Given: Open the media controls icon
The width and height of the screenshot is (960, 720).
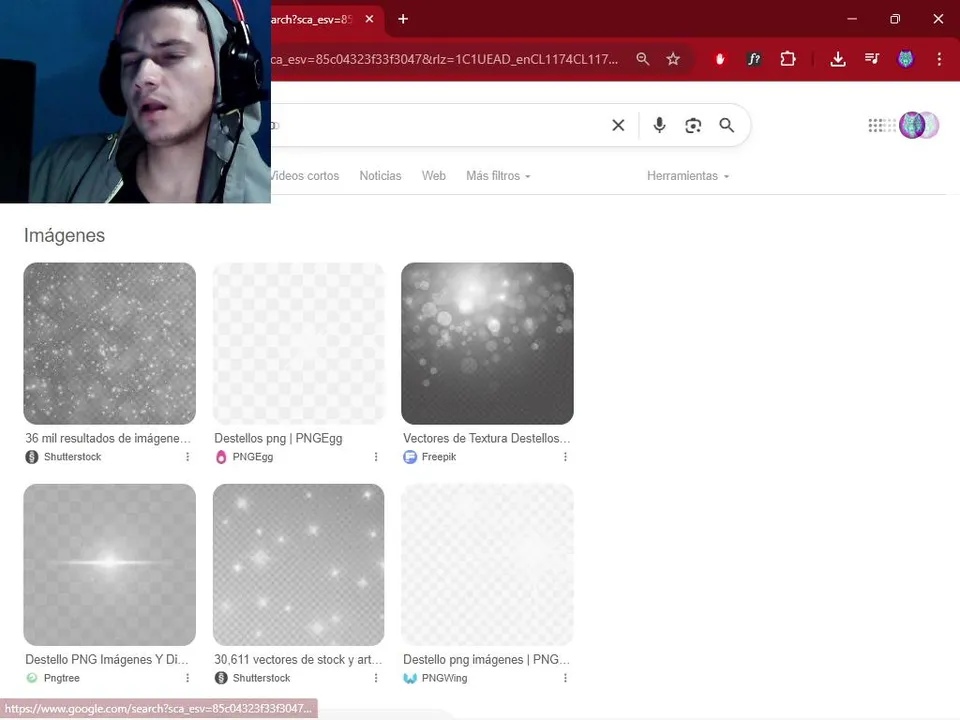Looking at the screenshot, I should (872, 59).
